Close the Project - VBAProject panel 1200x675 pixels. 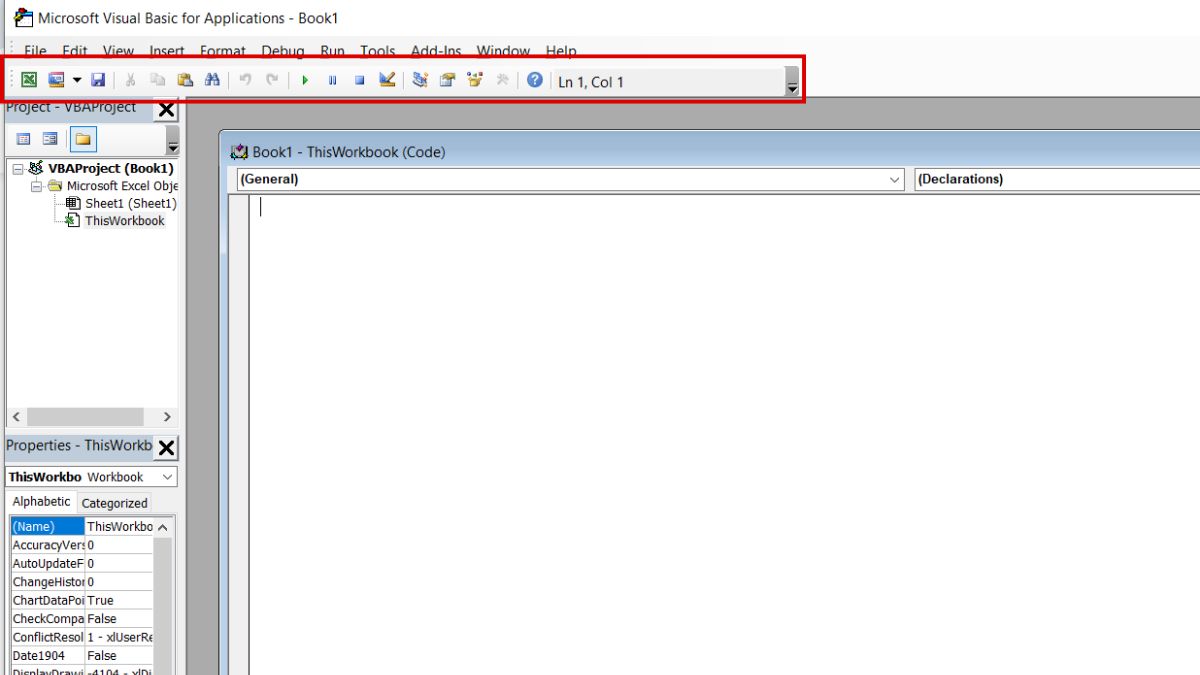pyautogui.click(x=166, y=109)
